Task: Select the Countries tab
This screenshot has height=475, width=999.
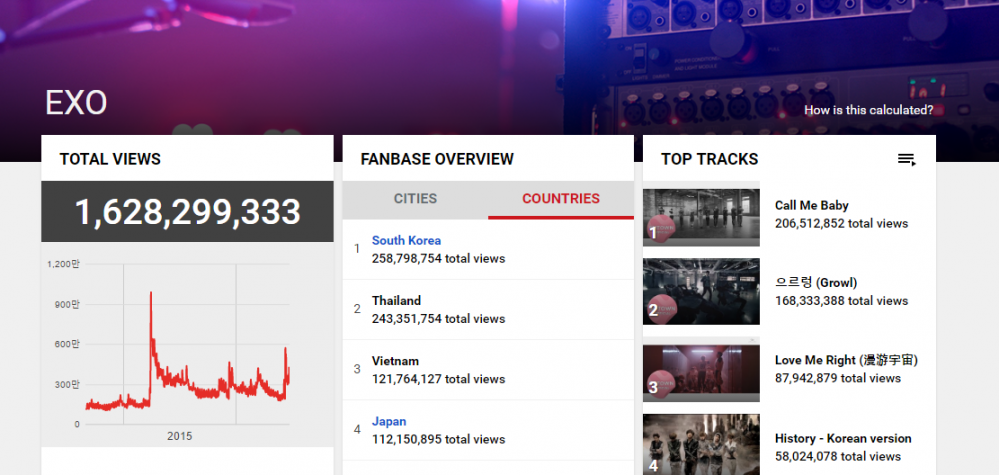Action: (x=561, y=199)
